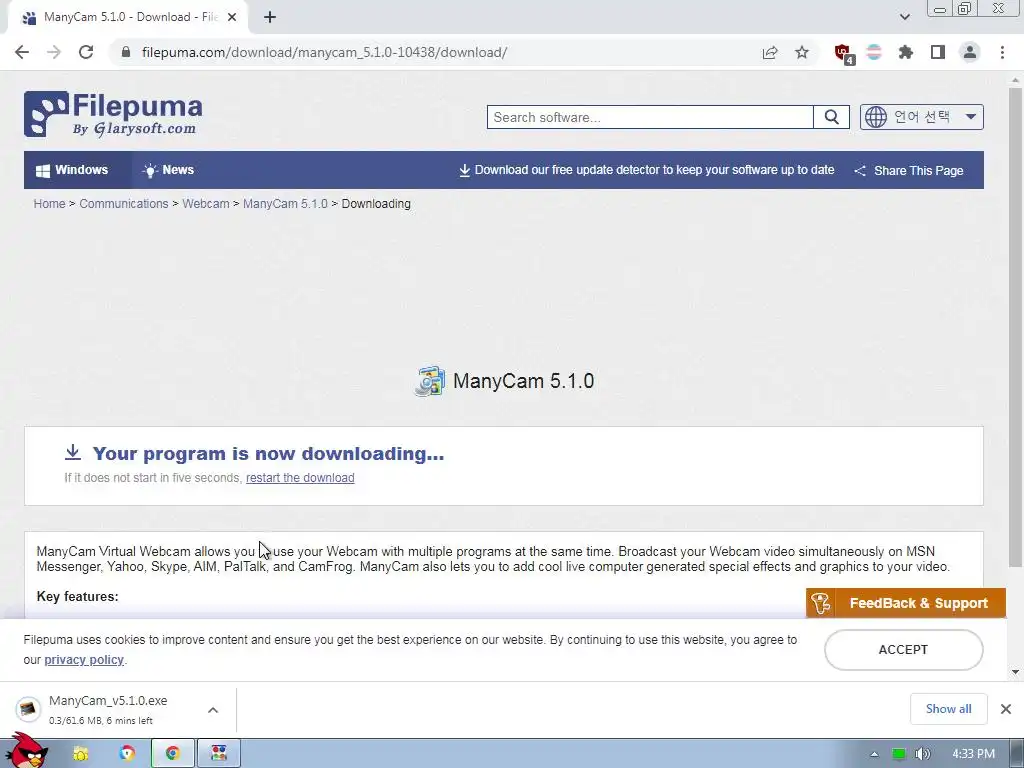Click the volume speaker tray icon

pyautogui.click(x=923, y=754)
